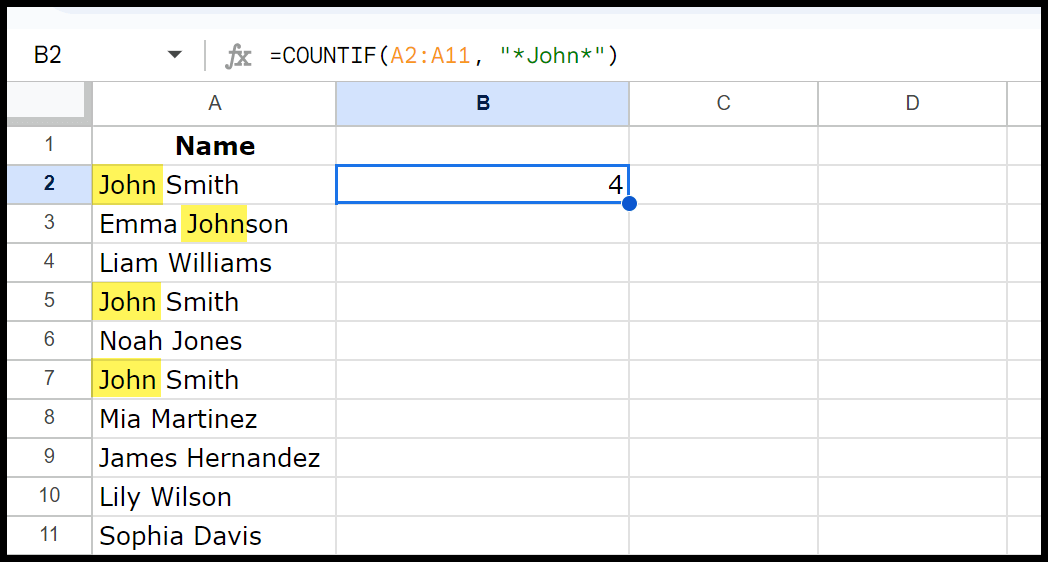Select the James Hernandez cell
Viewport: 1048px width, 562px height.
click(214, 457)
